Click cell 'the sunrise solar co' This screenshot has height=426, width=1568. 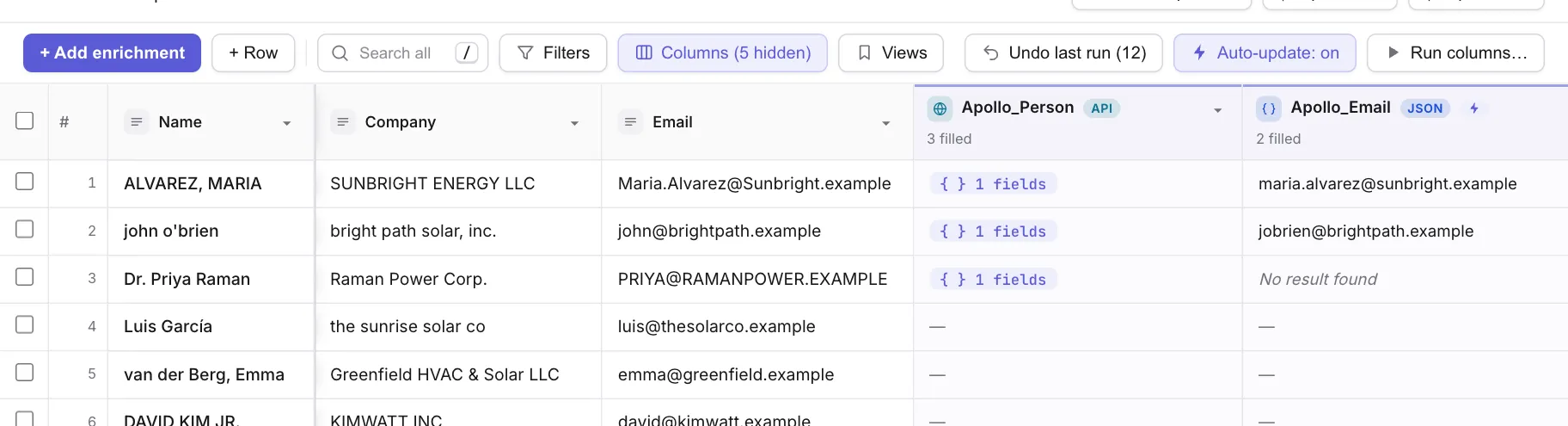point(458,326)
